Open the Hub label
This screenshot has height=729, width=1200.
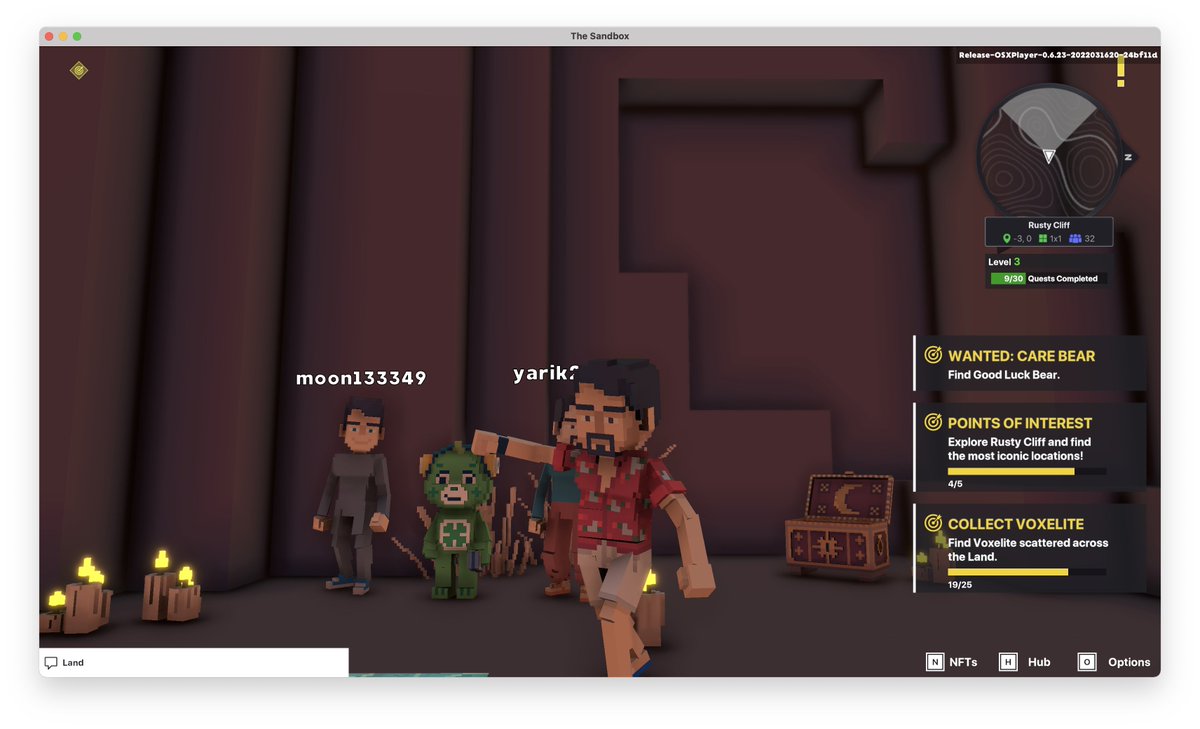[1039, 662]
